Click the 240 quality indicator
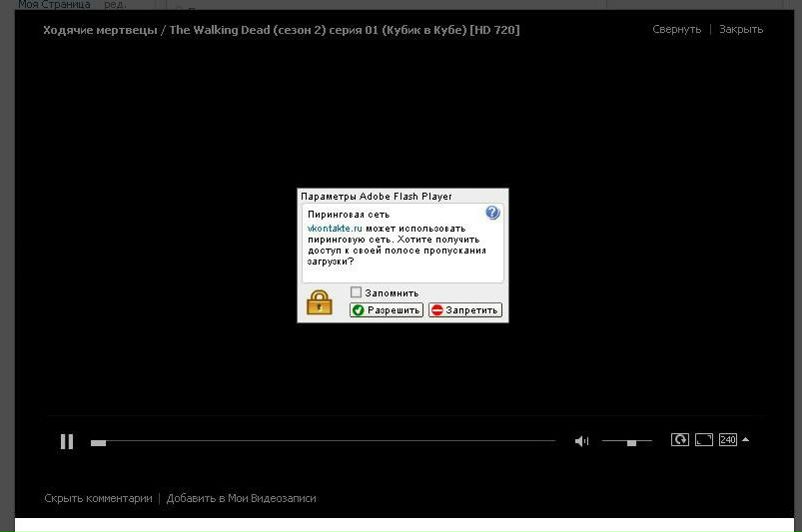This screenshot has width=802, height=532. [727, 440]
